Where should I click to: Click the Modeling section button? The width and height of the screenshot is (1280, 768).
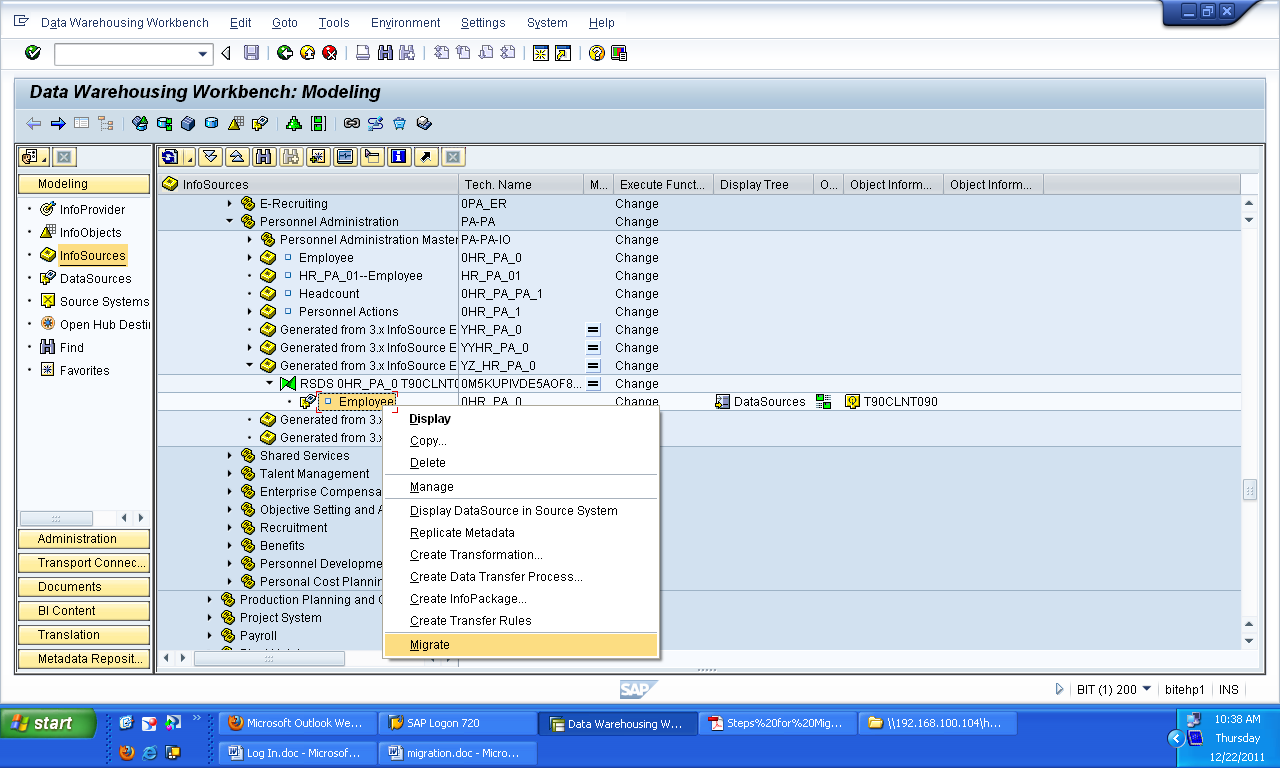tap(84, 184)
